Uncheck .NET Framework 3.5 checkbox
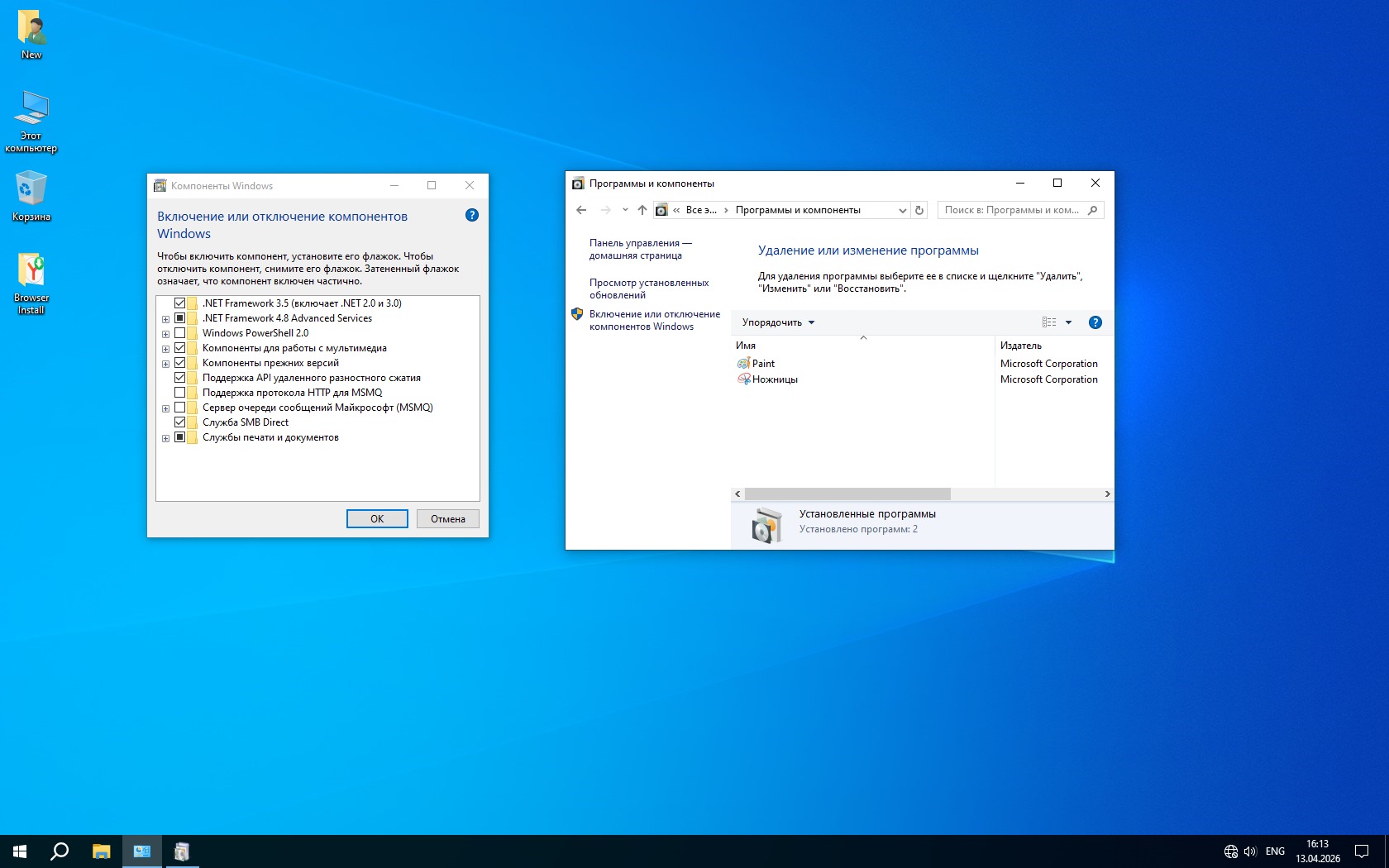This screenshot has width=1389, height=868. [179, 303]
